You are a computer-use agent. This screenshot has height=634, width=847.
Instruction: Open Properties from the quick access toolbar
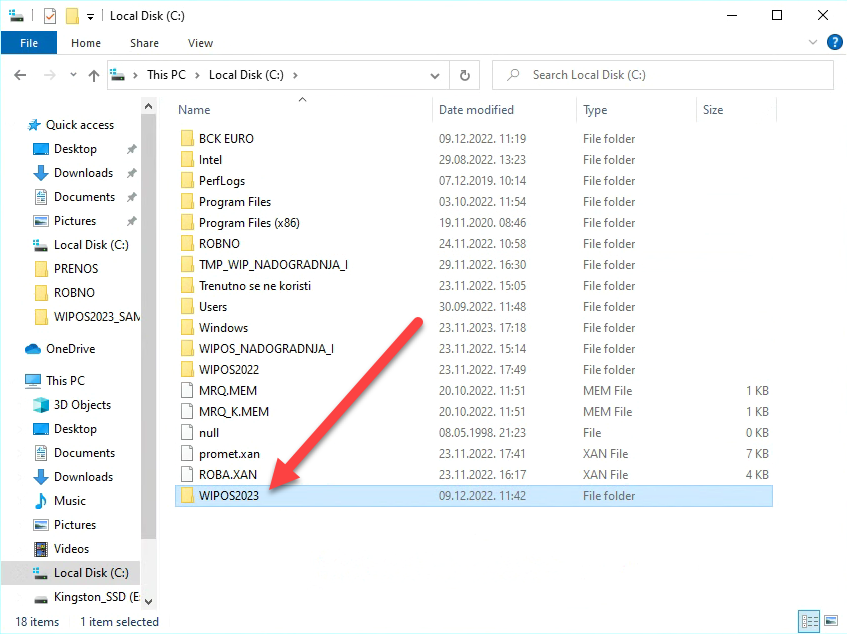pos(50,16)
